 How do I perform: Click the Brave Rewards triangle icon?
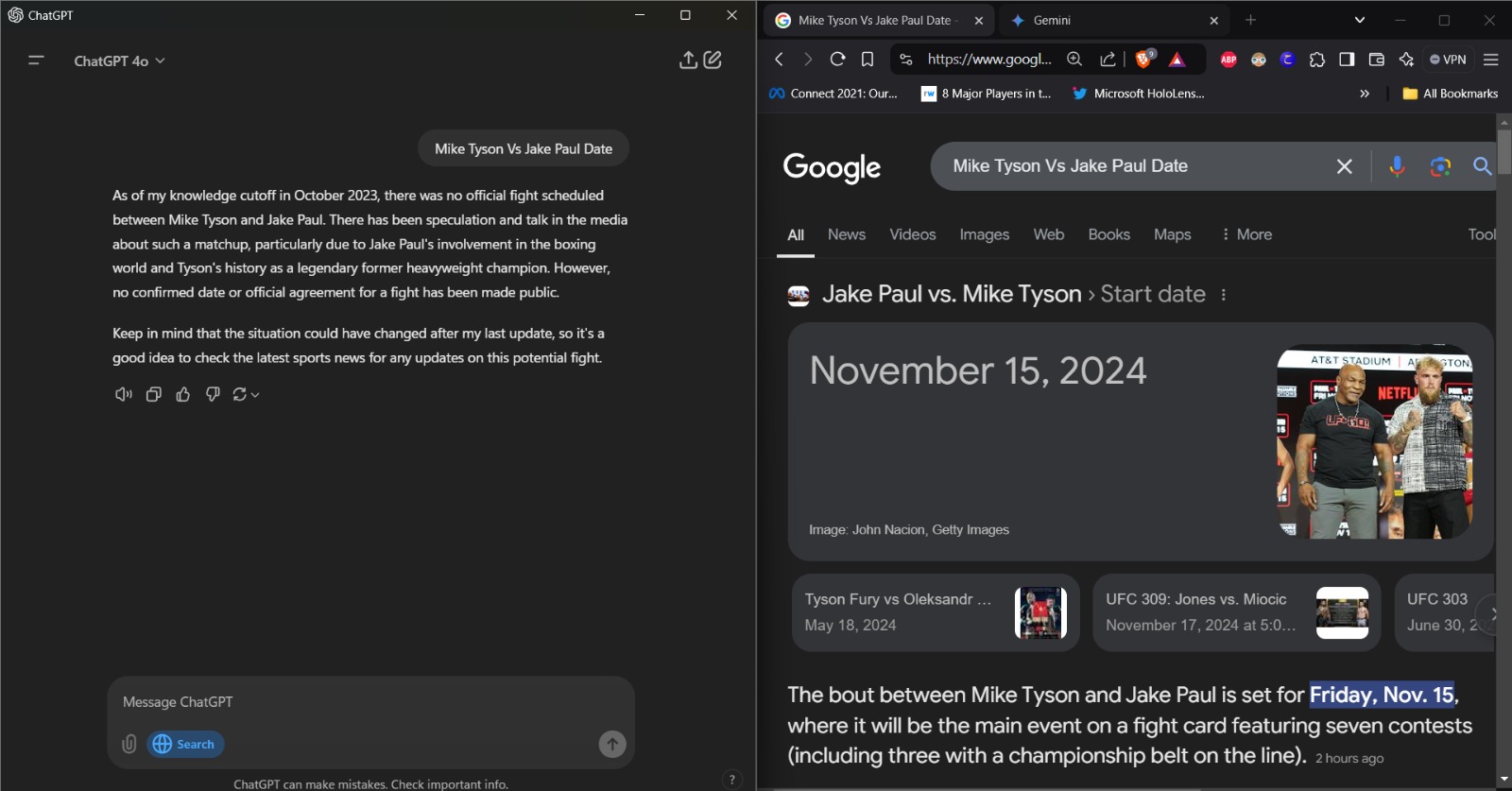coord(1177,60)
